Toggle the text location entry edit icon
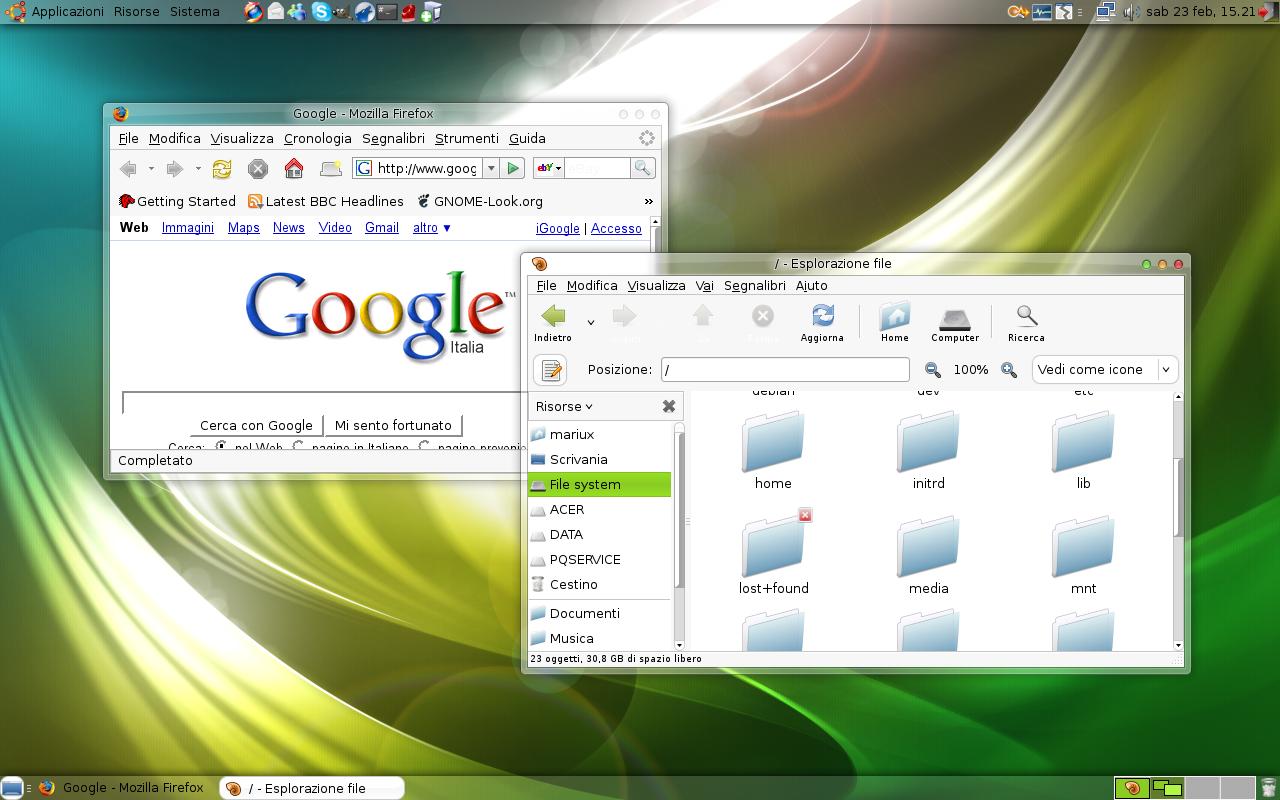 tap(551, 370)
